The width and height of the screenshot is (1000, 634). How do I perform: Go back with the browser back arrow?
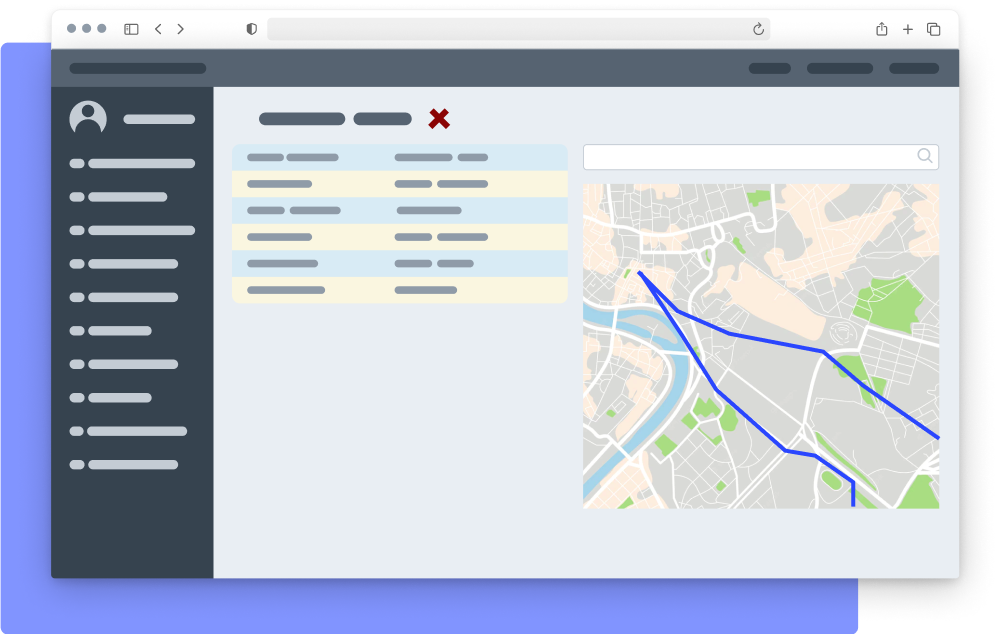[x=158, y=29]
